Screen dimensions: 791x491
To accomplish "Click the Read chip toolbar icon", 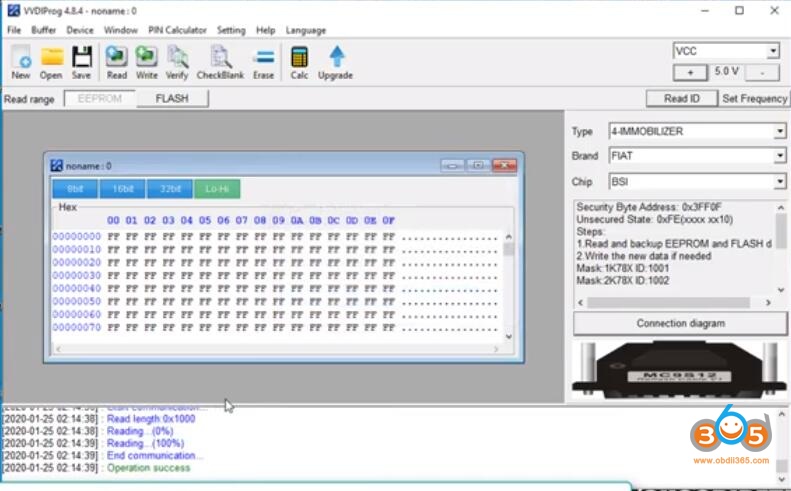I will tap(117, 62).
